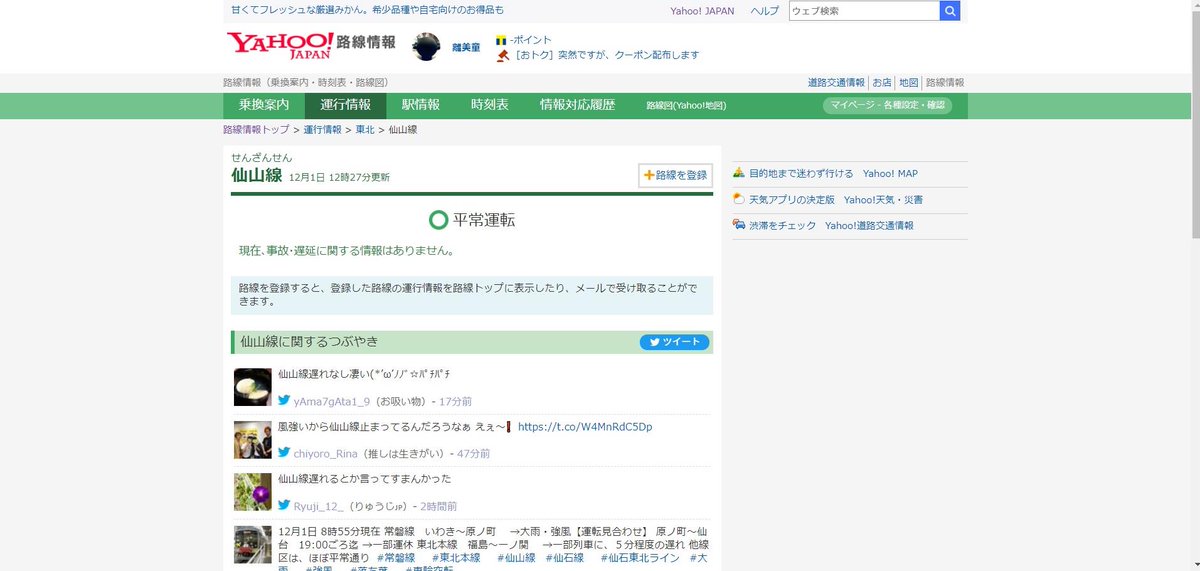Open the https://t.co/W4MnRdC5Dp tweet link
This screenshot has width=1200, height=571.
tap(585, 427)
